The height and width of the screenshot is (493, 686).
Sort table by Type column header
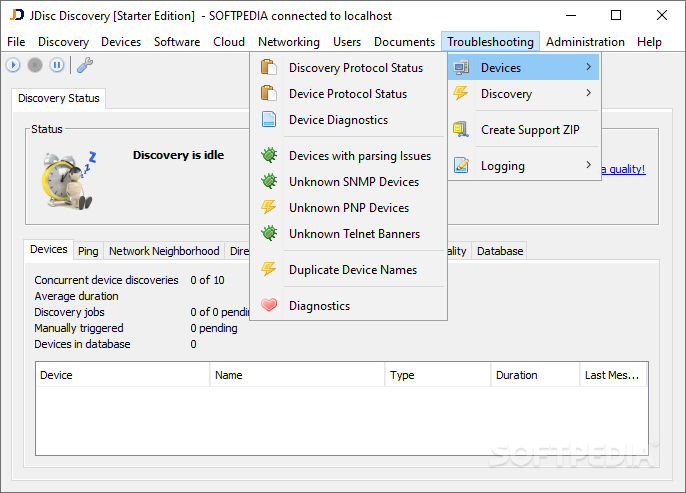coord(438,375)
